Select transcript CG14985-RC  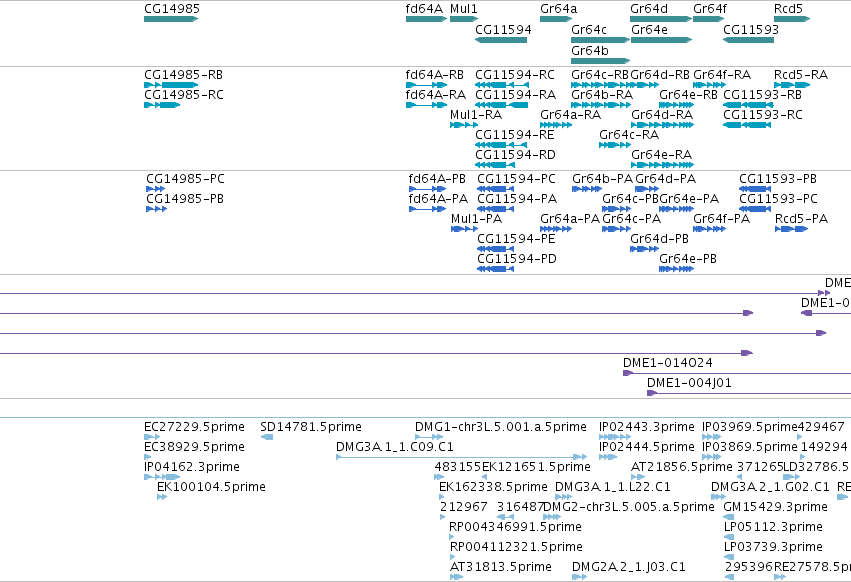click(x=162, y=105)
